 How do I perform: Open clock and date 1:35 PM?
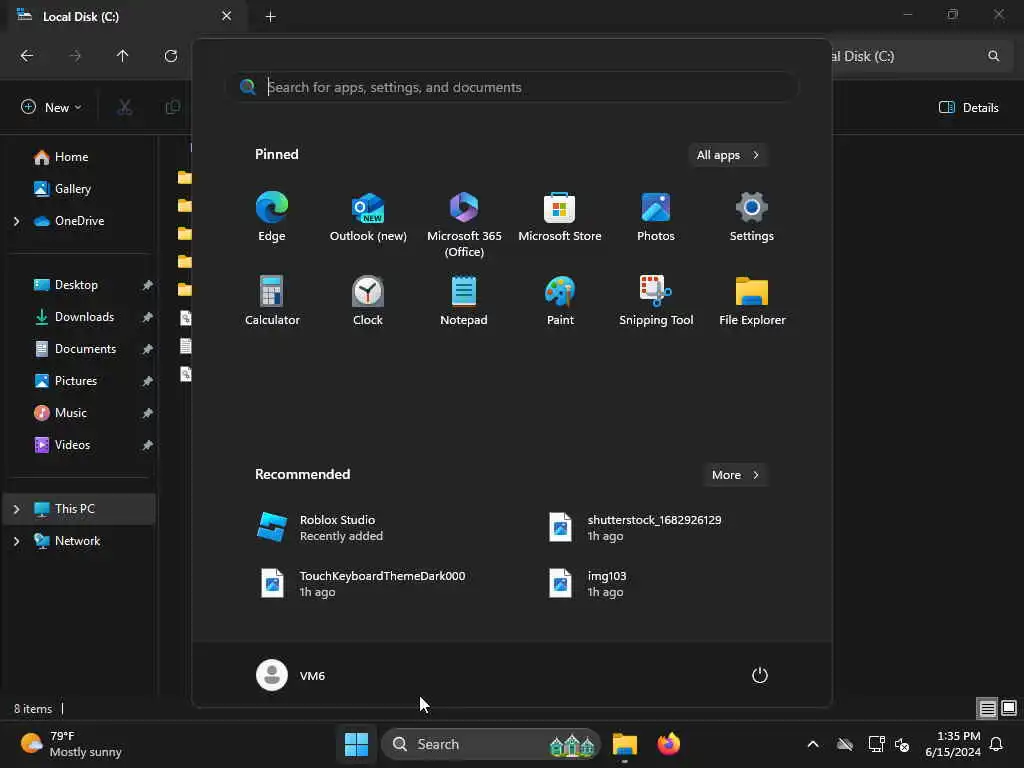(952, 744)
